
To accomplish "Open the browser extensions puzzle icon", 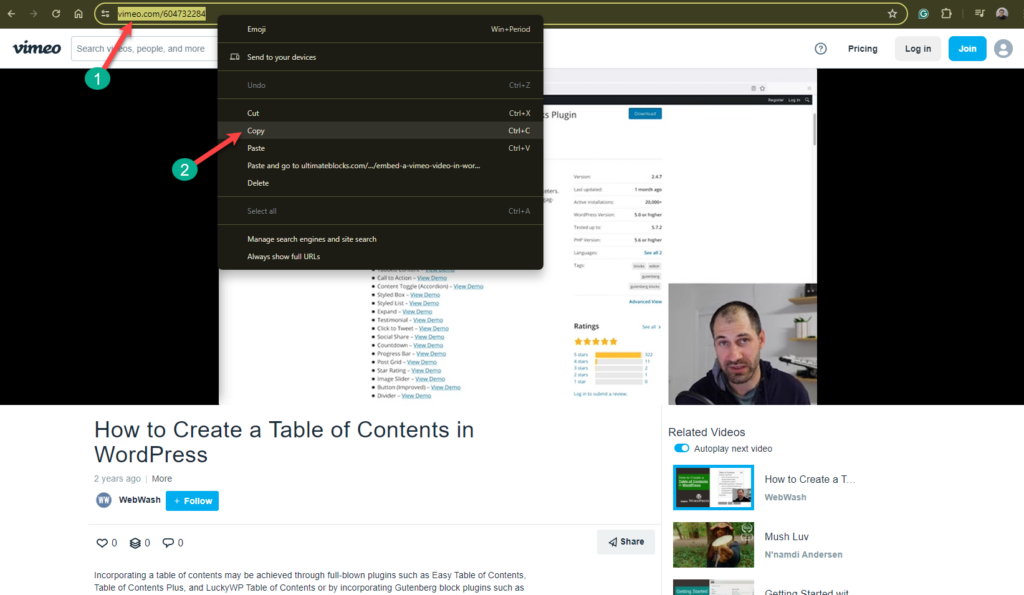I will point(946,13).
